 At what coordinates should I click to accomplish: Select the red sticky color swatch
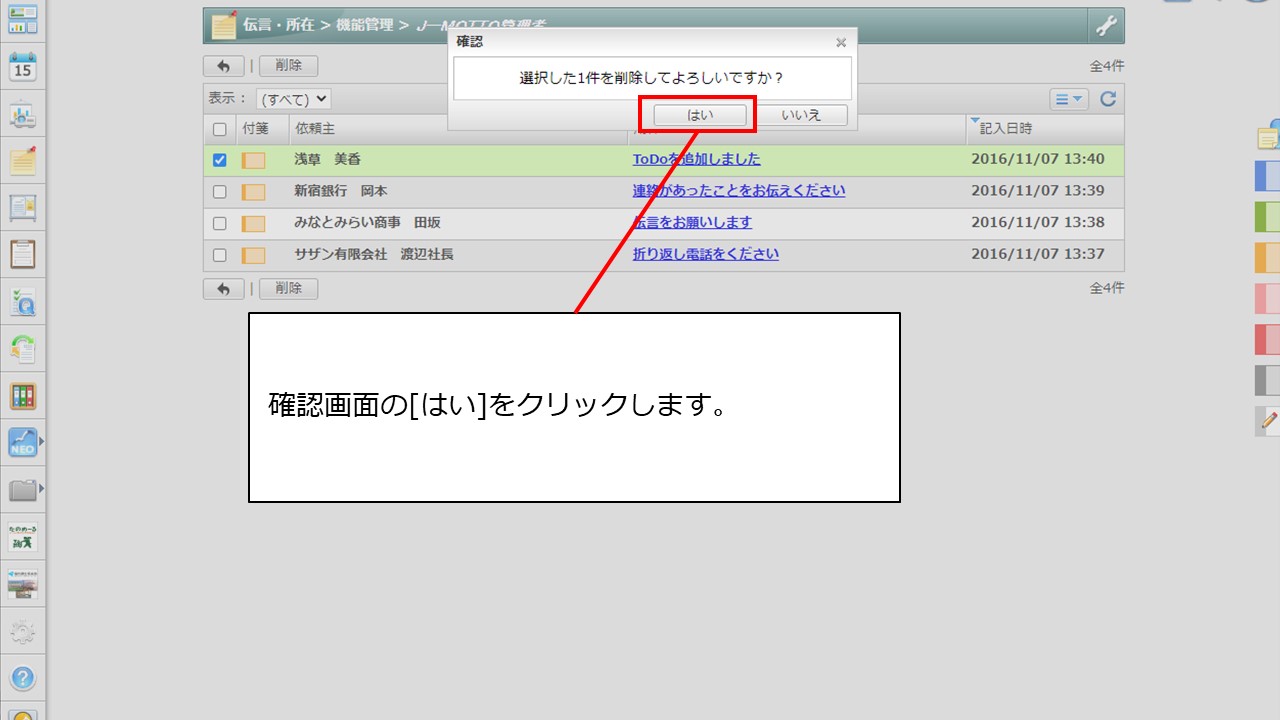1268,340
